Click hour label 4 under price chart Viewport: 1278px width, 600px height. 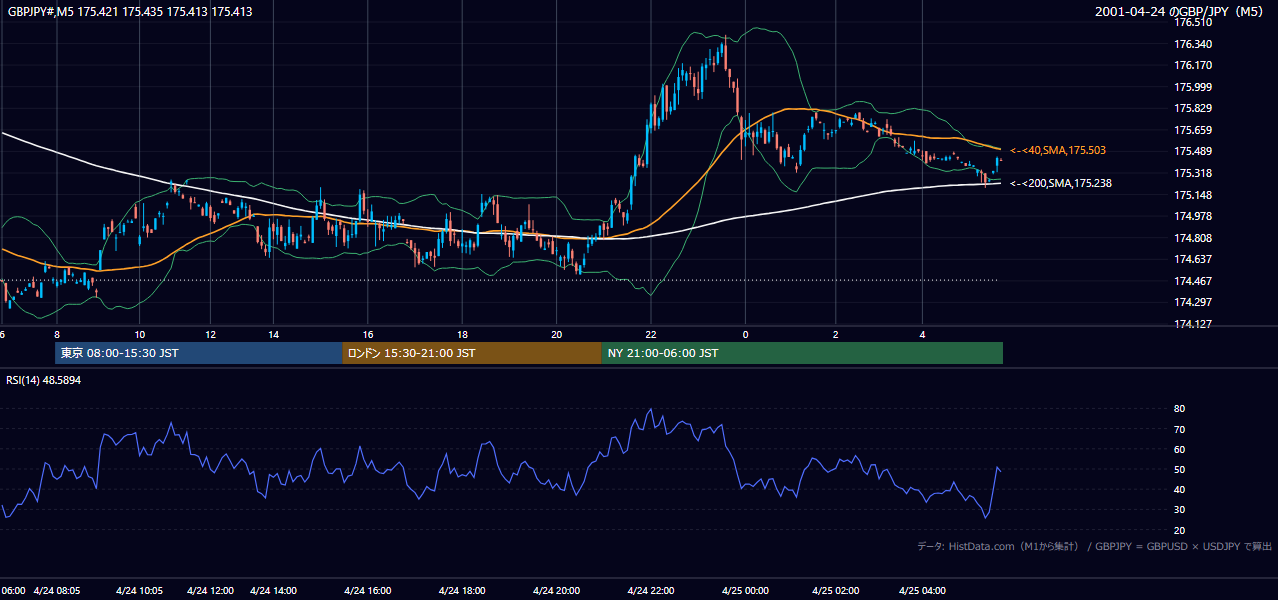pos(923,335)
